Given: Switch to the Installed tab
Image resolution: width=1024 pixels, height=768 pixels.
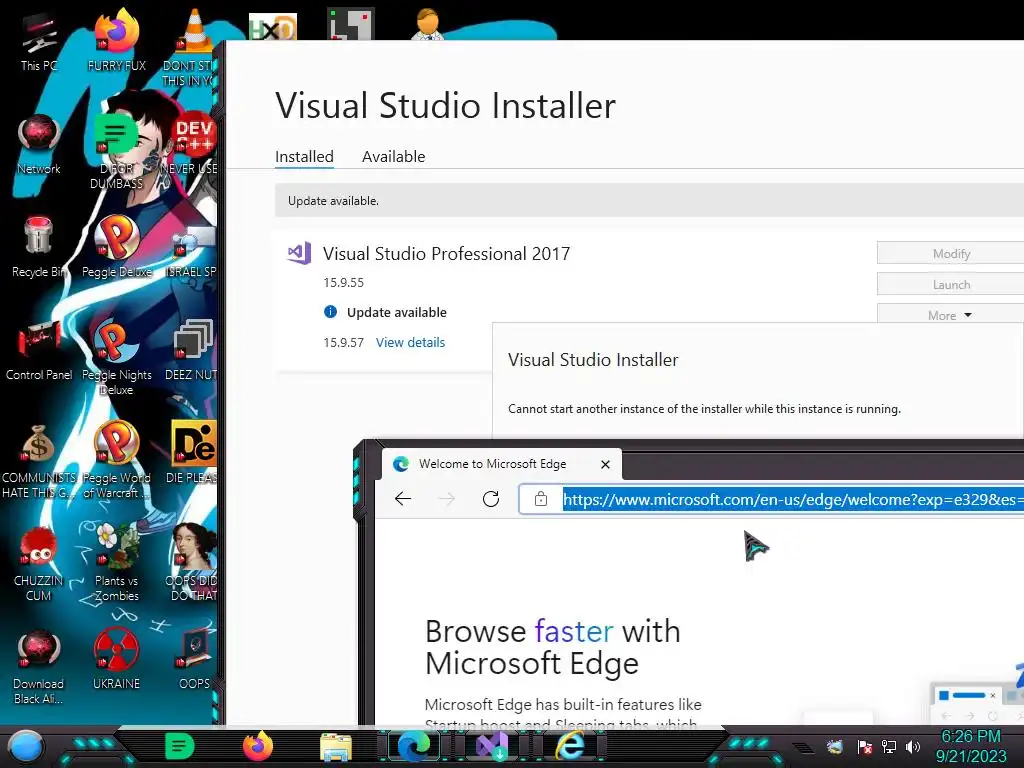Looking at the screenshot, I should tap(304, 157).
